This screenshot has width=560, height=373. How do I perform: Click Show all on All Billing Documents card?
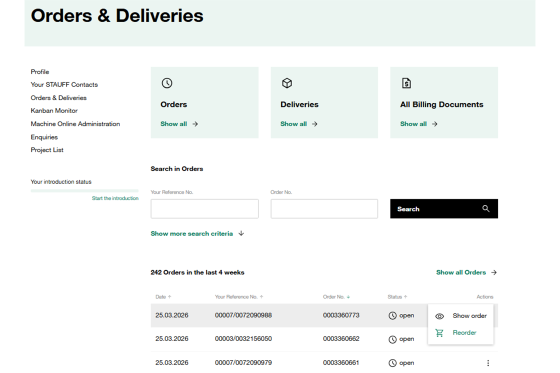pos(413,124)
